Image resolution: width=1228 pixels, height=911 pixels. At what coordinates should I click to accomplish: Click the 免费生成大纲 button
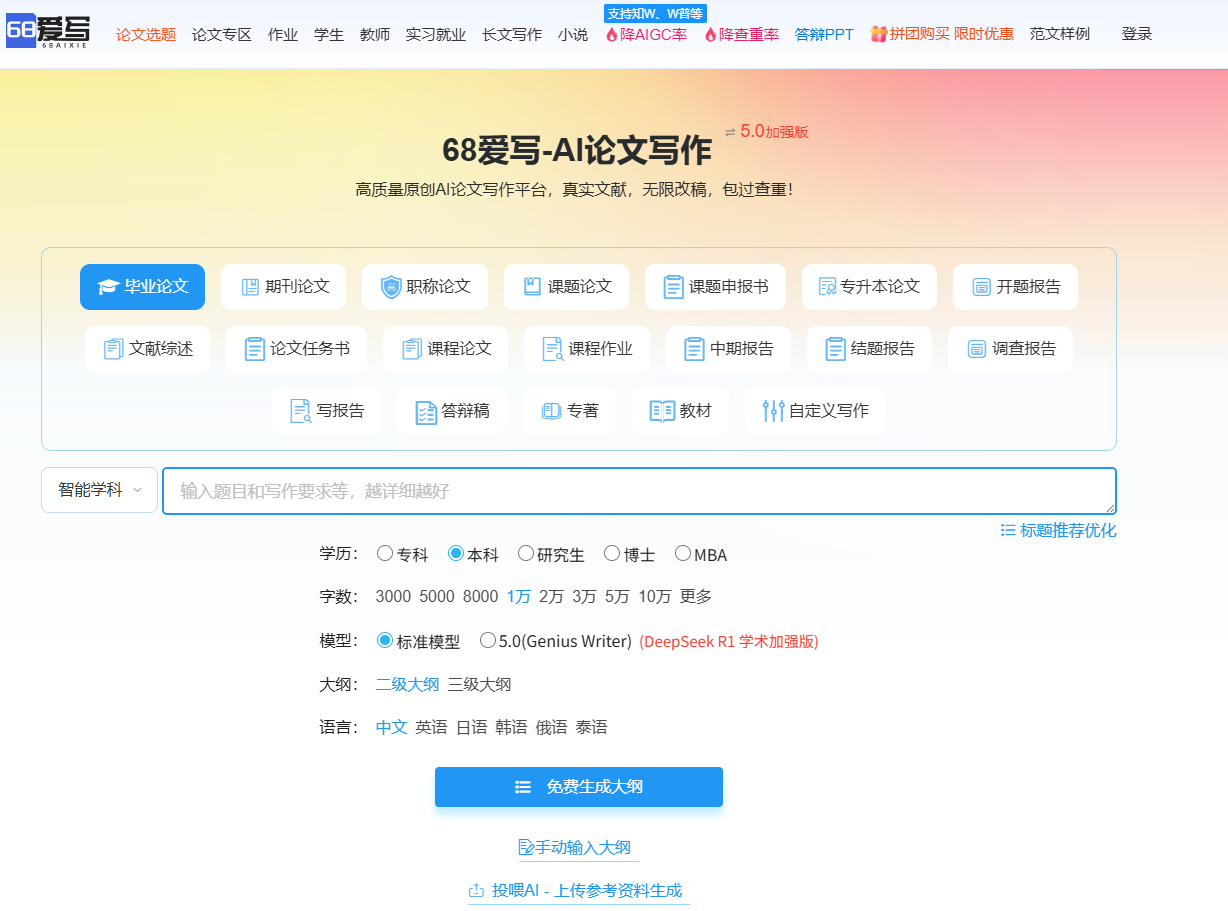tap(578, 787)
